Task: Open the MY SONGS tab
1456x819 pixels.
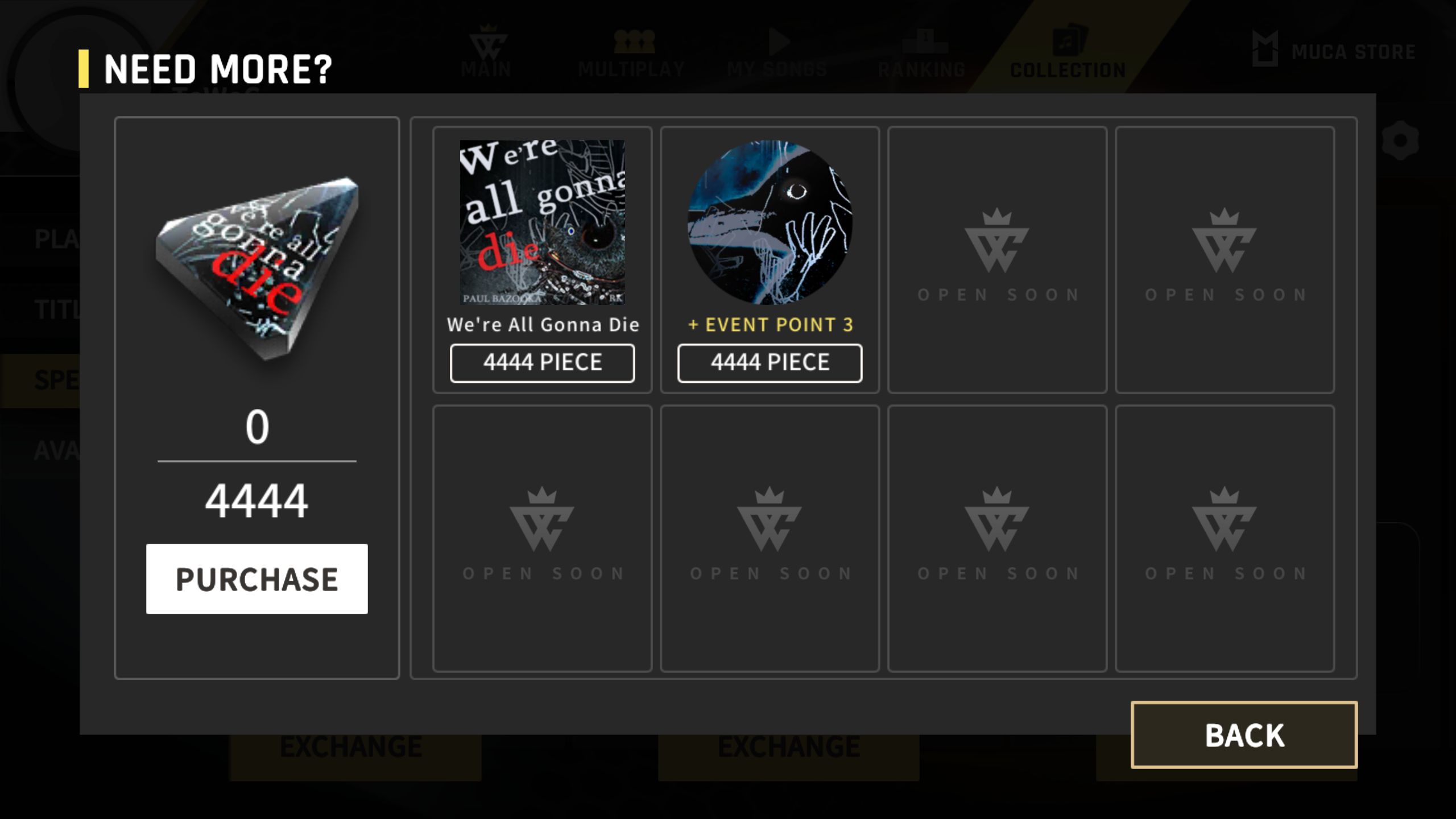Action: pyautogui.click(x=777, y=52)
